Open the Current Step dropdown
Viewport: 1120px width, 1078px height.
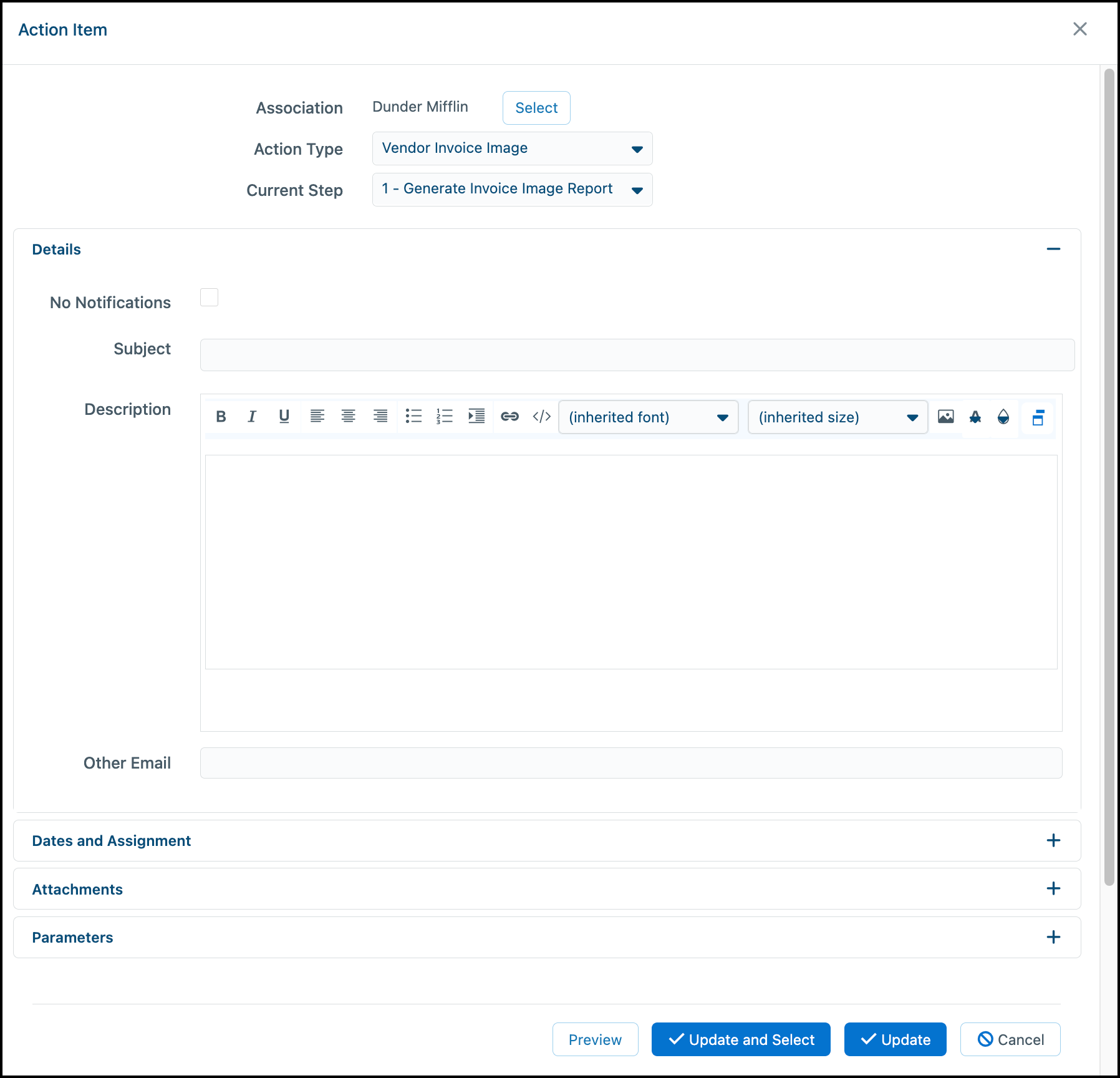coord(513,190)
